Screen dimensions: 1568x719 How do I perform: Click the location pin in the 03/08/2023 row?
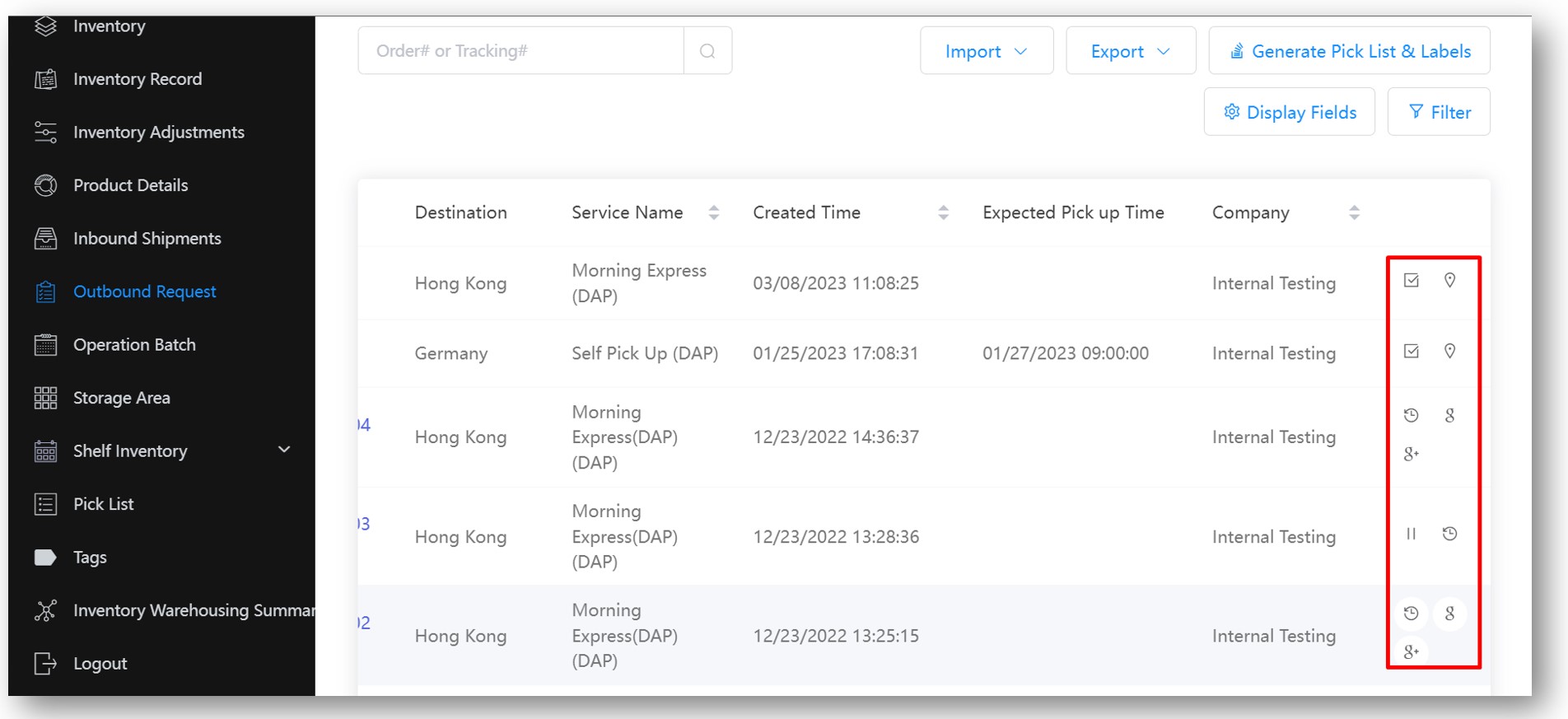pyautogui.click(x=1449, y=281)
